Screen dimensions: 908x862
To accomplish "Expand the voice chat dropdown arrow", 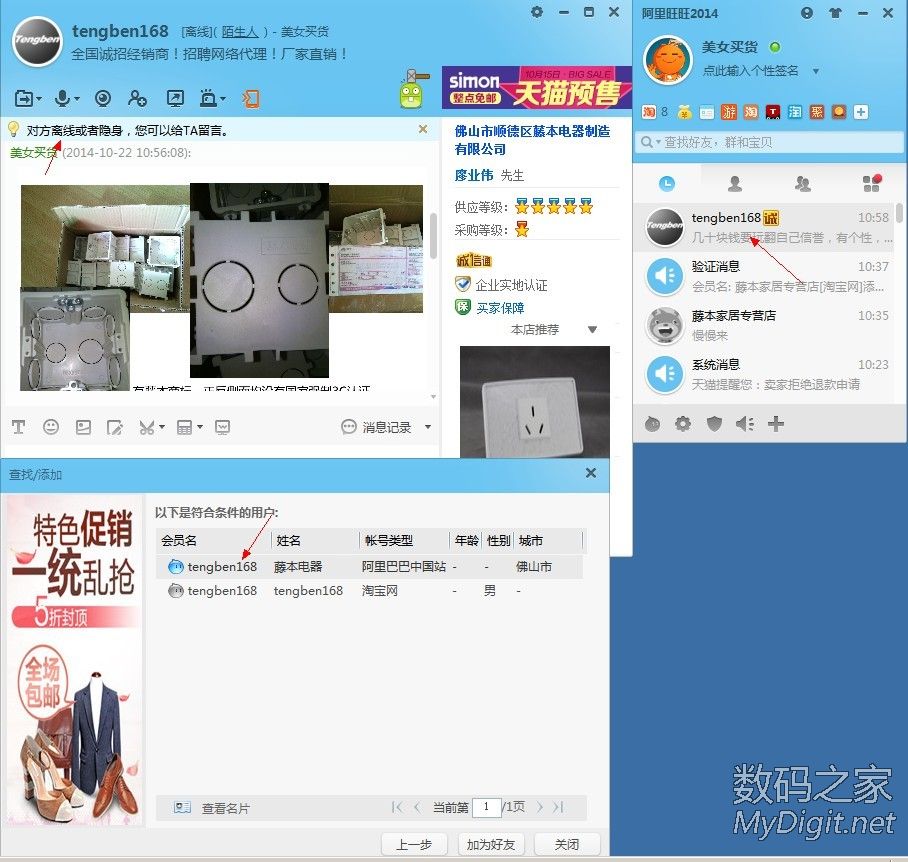I will click(x=77, y=99).
